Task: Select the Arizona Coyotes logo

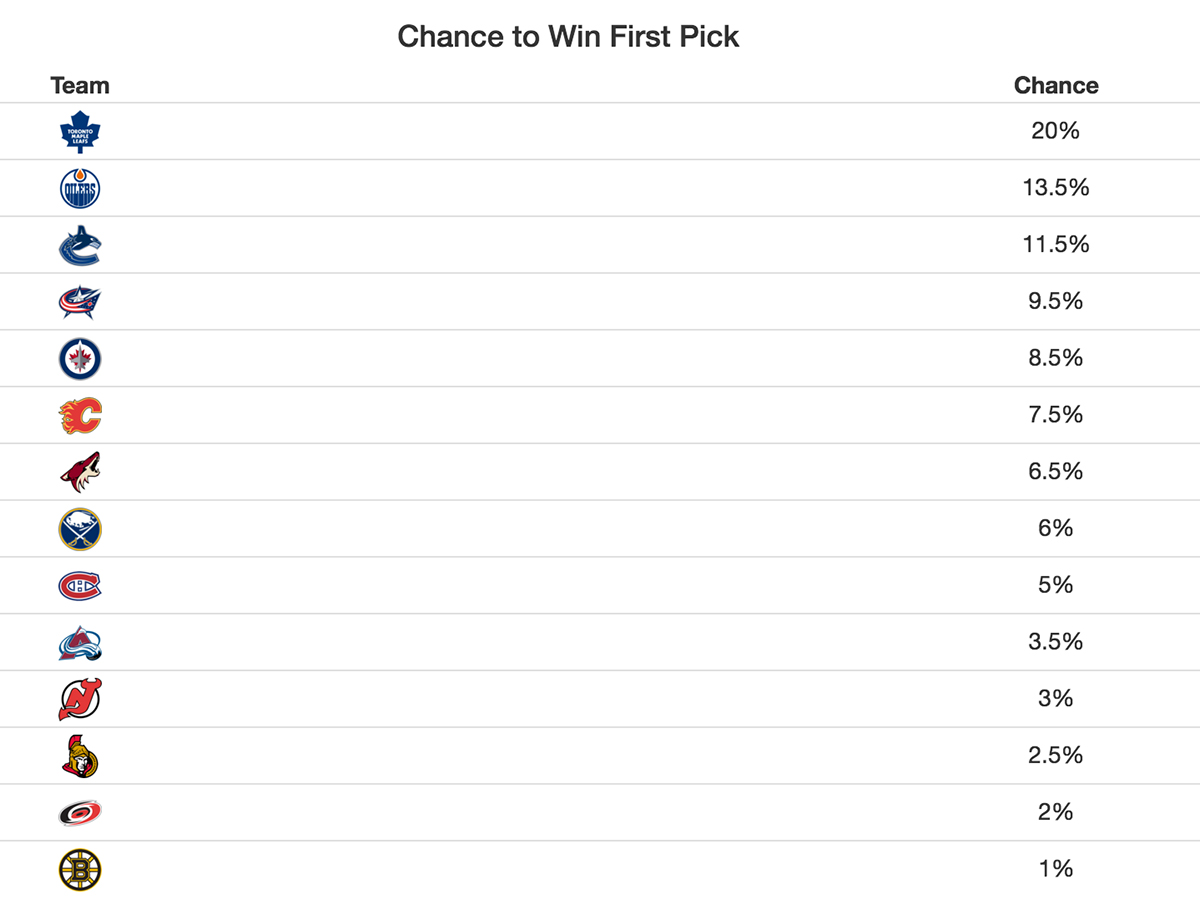Action: tap(80, 473)
